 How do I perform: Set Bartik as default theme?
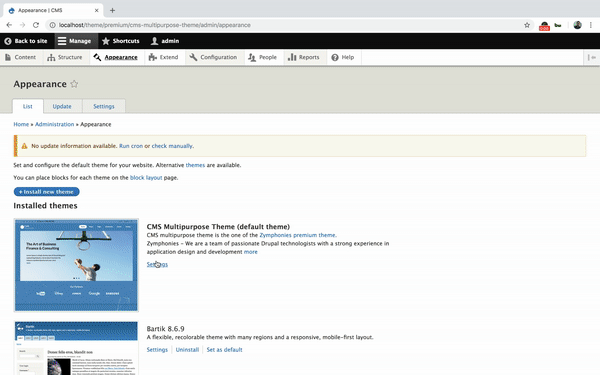pos(224,349)
